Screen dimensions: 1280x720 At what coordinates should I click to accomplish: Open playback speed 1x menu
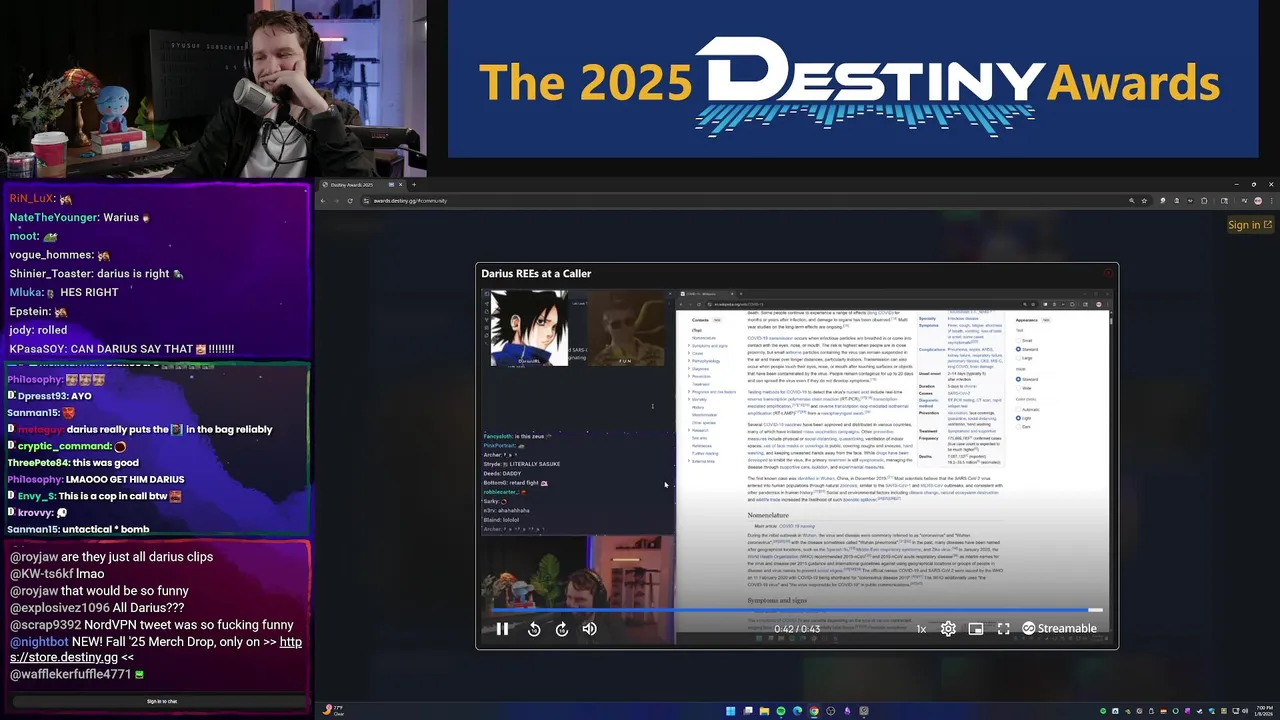tap(921, 629)
